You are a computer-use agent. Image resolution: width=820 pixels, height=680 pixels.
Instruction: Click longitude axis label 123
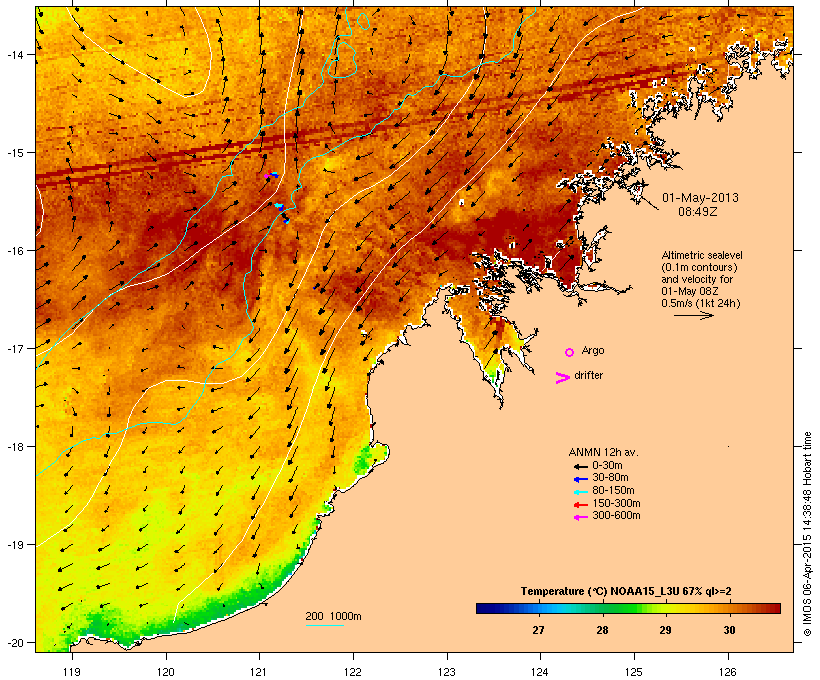[x=447, y=672]
